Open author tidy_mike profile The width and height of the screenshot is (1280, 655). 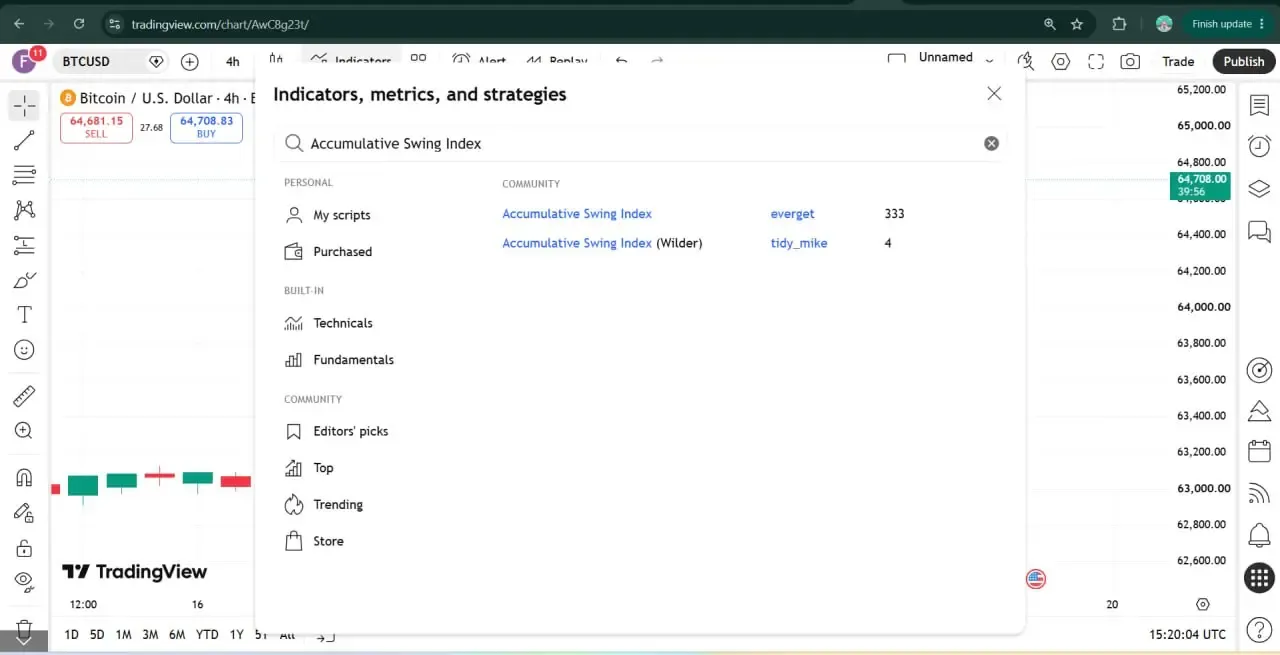[x=799, y=243]
